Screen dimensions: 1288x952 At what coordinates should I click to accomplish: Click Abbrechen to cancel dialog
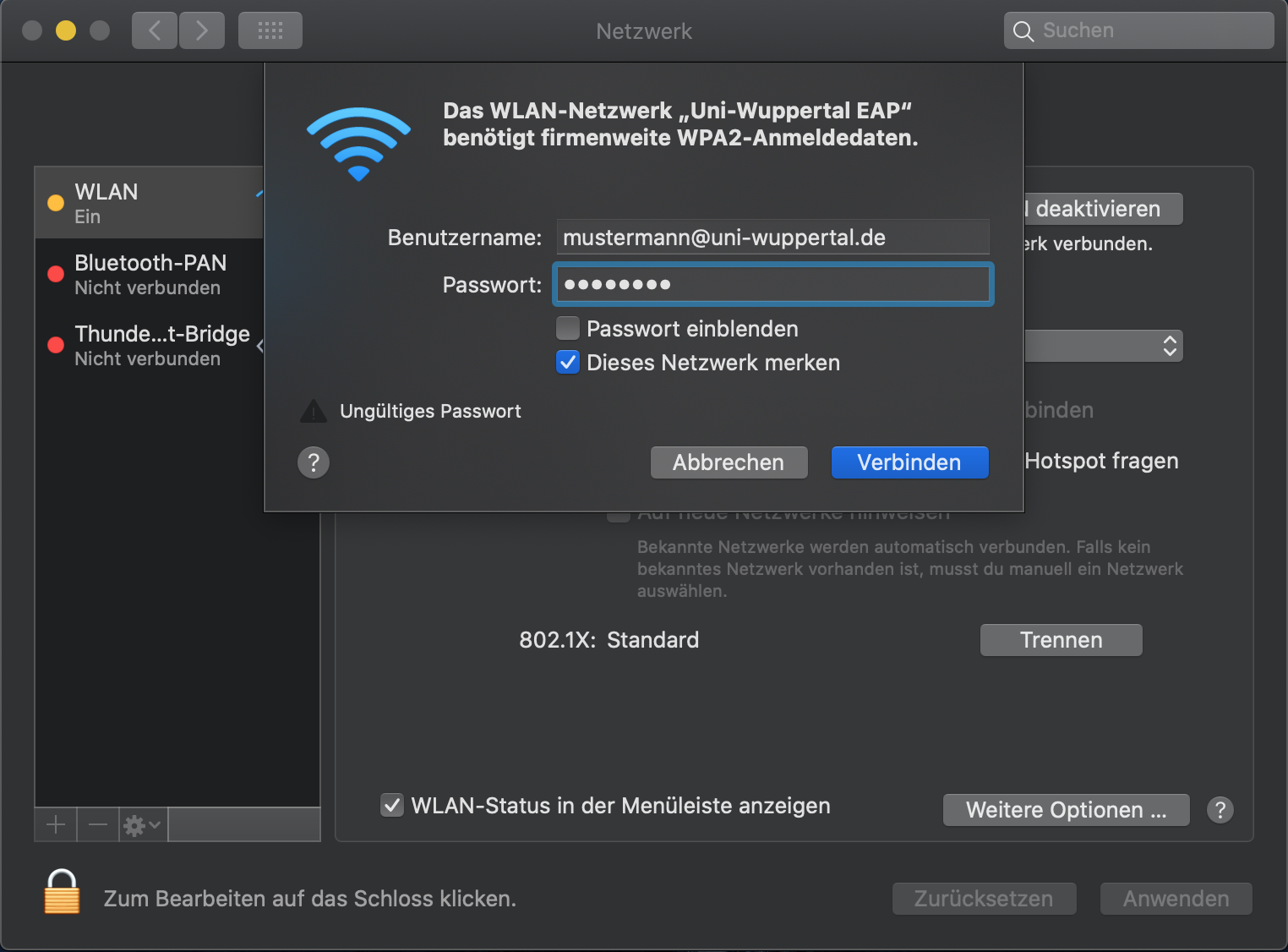pyautogui.click(x=729, y=462)
